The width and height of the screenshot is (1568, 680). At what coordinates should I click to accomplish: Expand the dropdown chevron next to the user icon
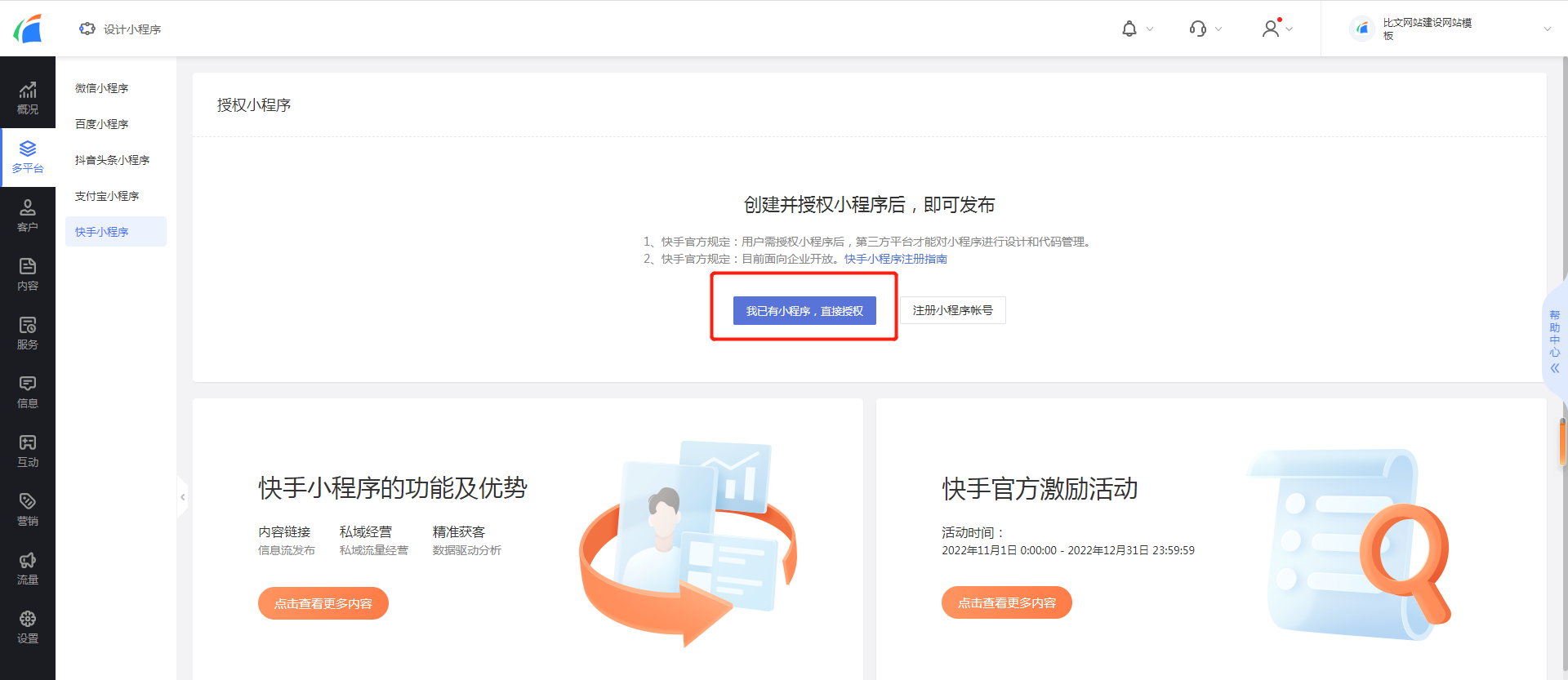click(x=1290, y=29)
